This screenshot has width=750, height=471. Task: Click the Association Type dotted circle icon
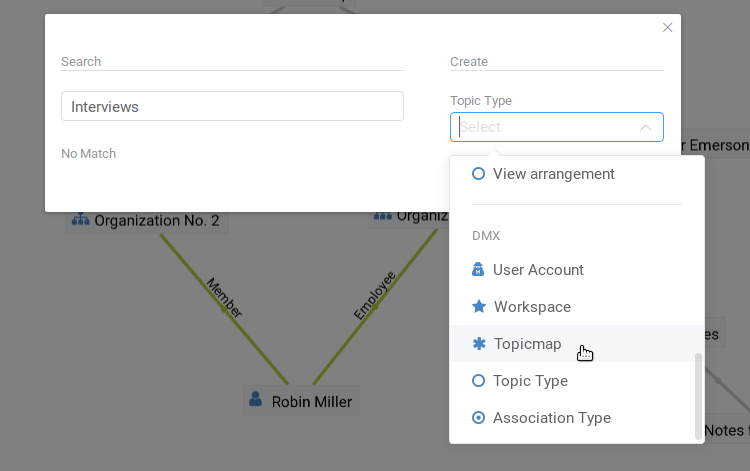click(x=478, y=418)
